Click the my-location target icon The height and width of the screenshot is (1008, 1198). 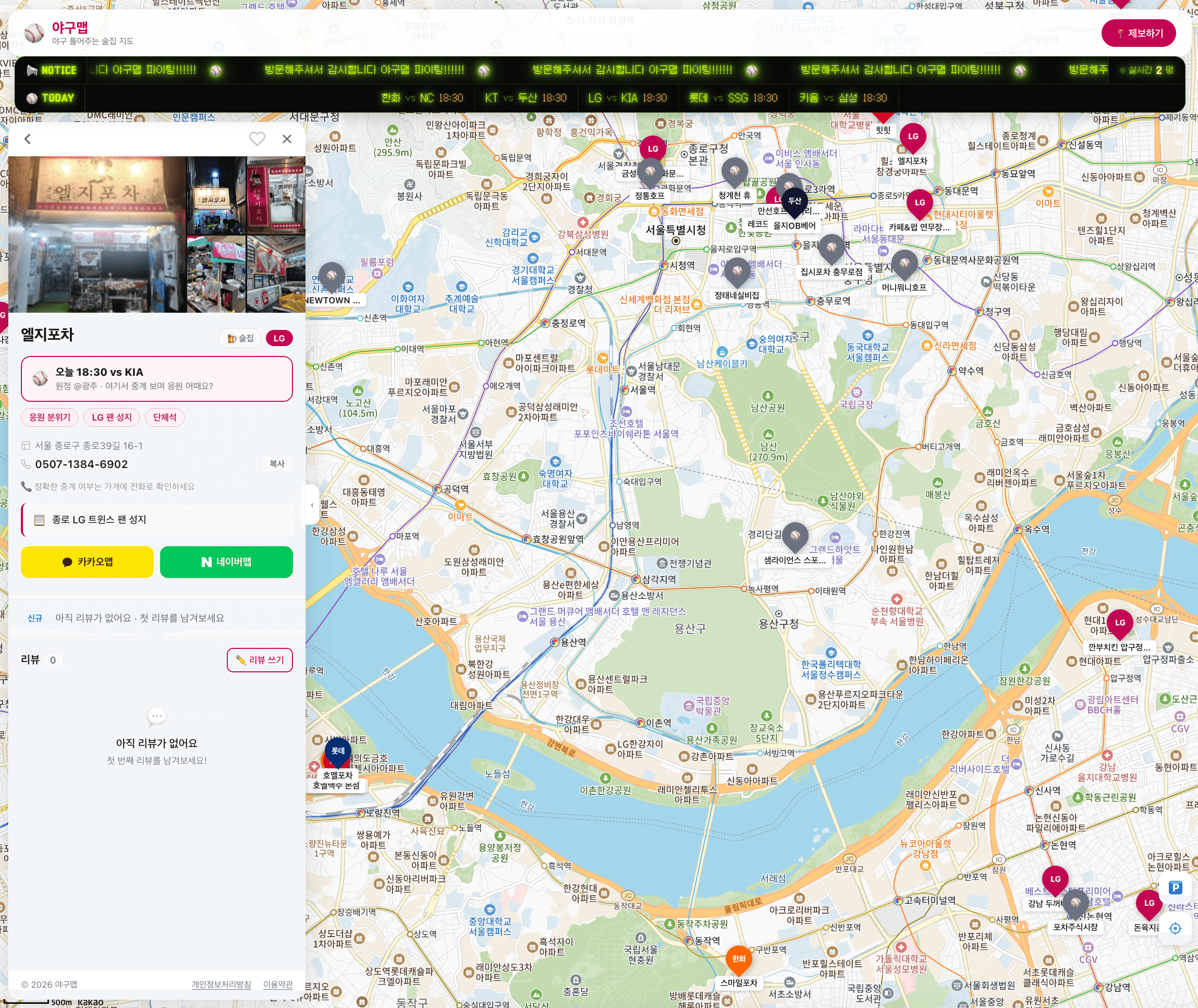point(1175,928)
